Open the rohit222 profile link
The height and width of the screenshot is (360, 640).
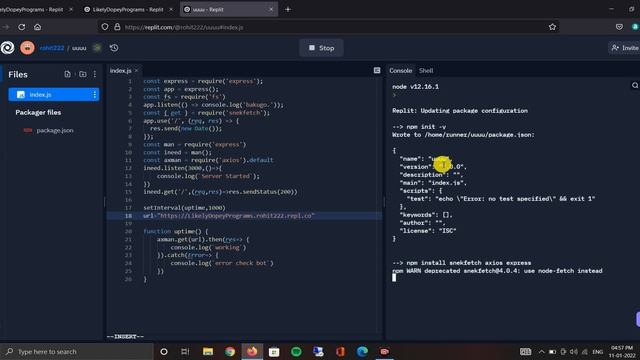click(x=52, y=48)
